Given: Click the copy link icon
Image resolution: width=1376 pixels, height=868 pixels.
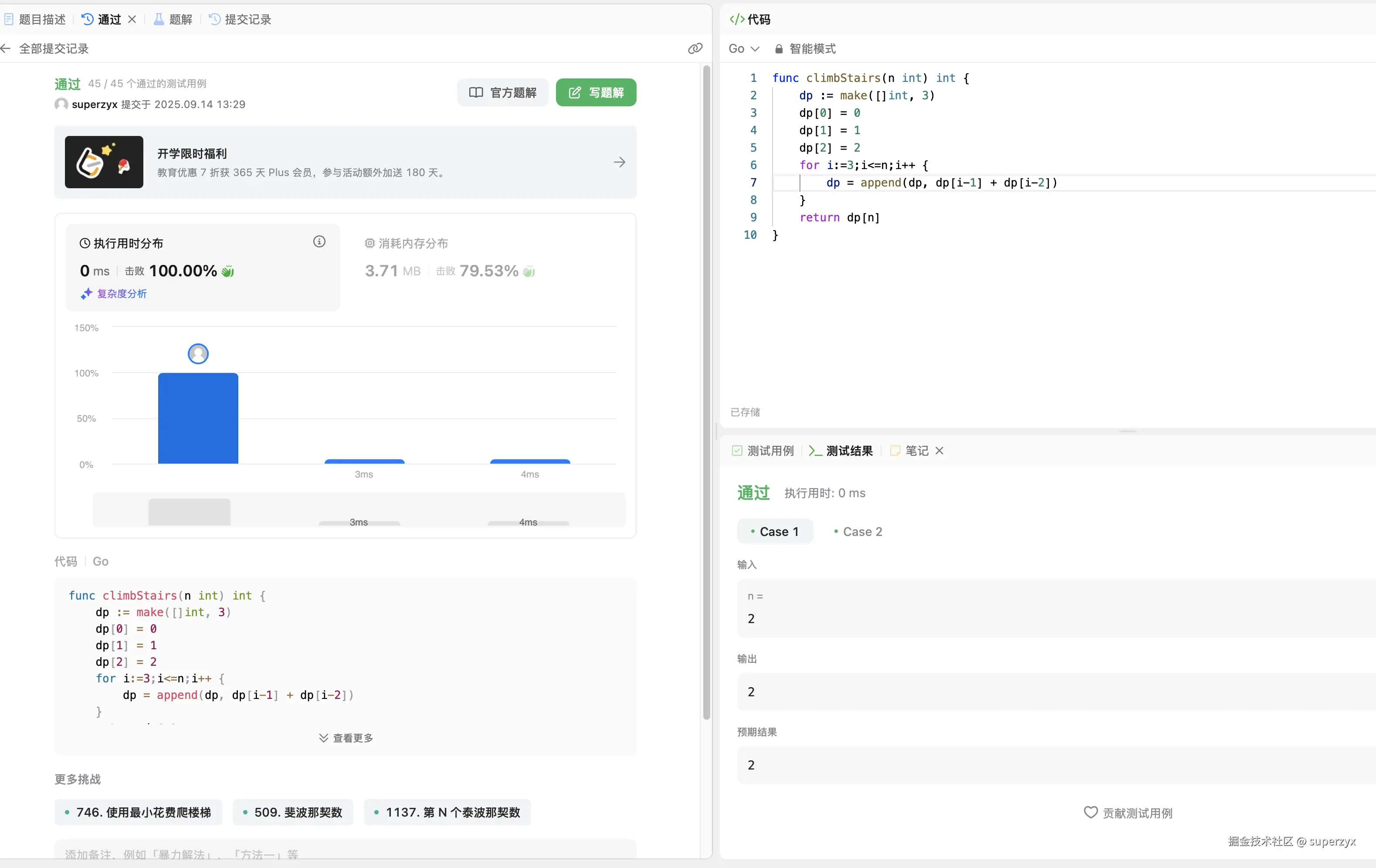Looking at the screenshot, I should (x=695, y=48).
